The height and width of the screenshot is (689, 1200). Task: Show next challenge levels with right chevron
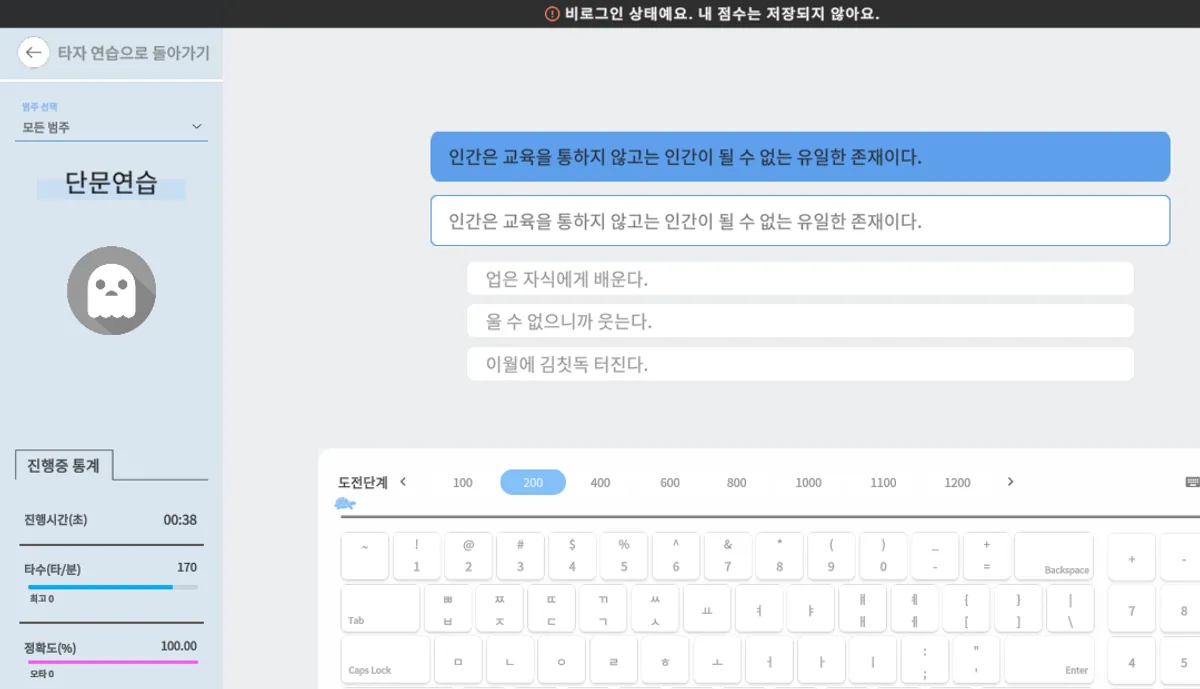pos(1010,482)
